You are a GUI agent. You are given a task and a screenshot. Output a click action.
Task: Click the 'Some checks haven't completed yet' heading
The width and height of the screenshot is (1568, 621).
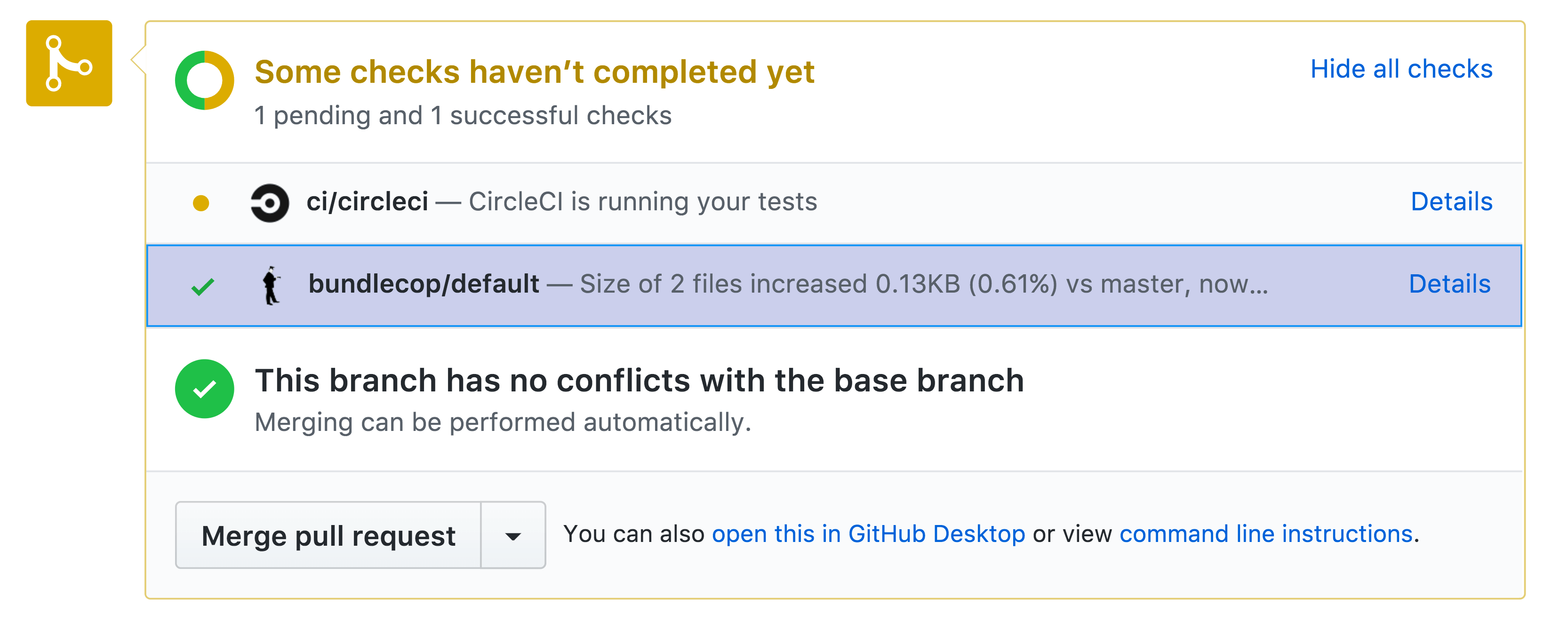pos(534,72)
